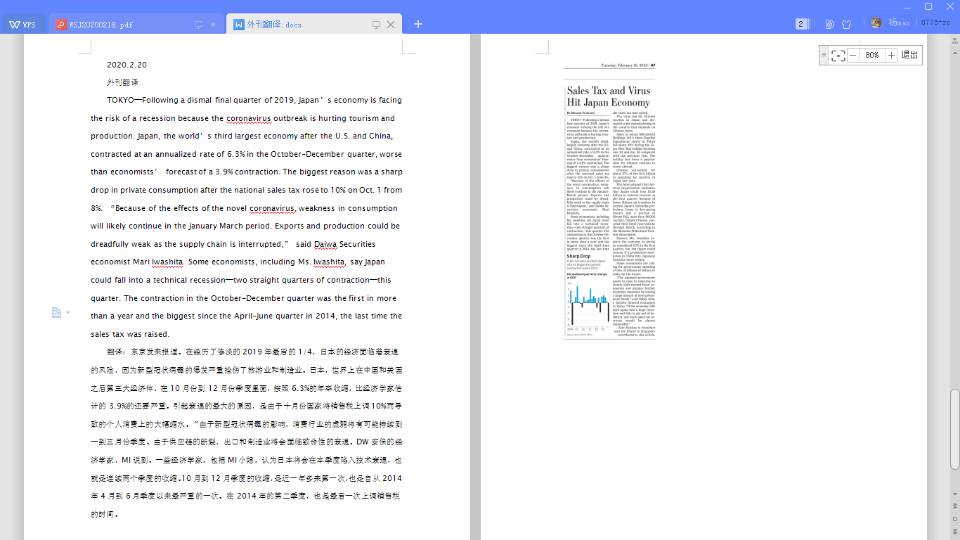Open the window count badge showing 2
The width and height of the screenshot is (960, 540).
point(802,24)
